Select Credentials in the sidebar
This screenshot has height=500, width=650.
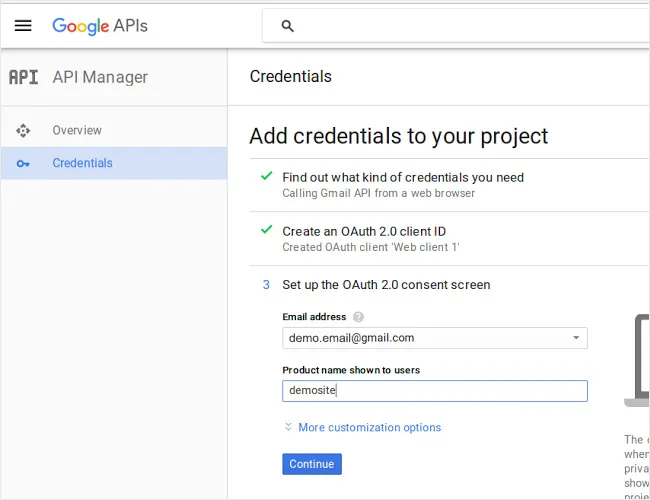pyautogui.click(x=82, y=163)
